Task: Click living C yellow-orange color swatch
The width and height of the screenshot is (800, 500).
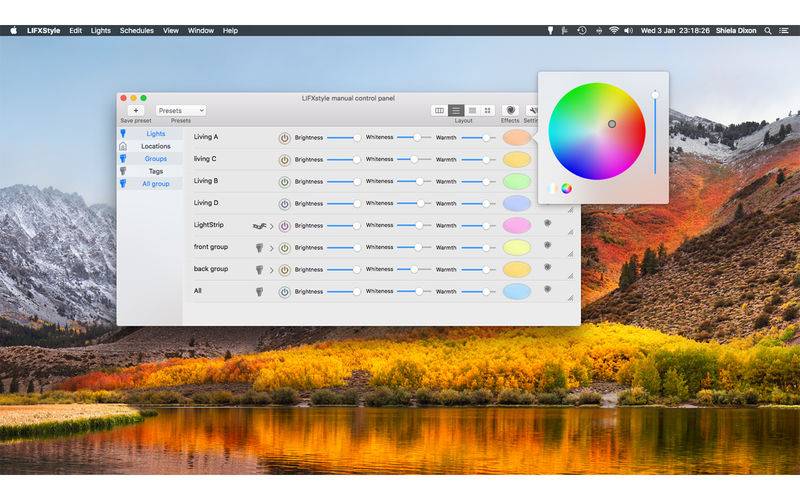Action: point(517,160)
